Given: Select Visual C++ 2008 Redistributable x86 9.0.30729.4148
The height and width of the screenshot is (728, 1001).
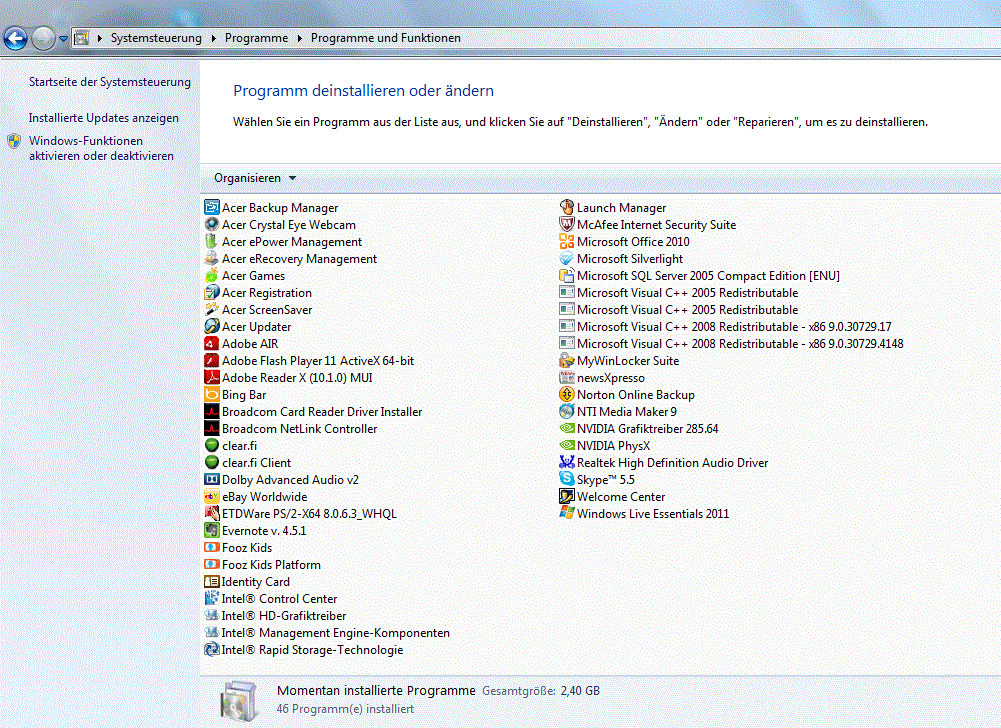Looking at the screenshot, I should pos(732,343).
